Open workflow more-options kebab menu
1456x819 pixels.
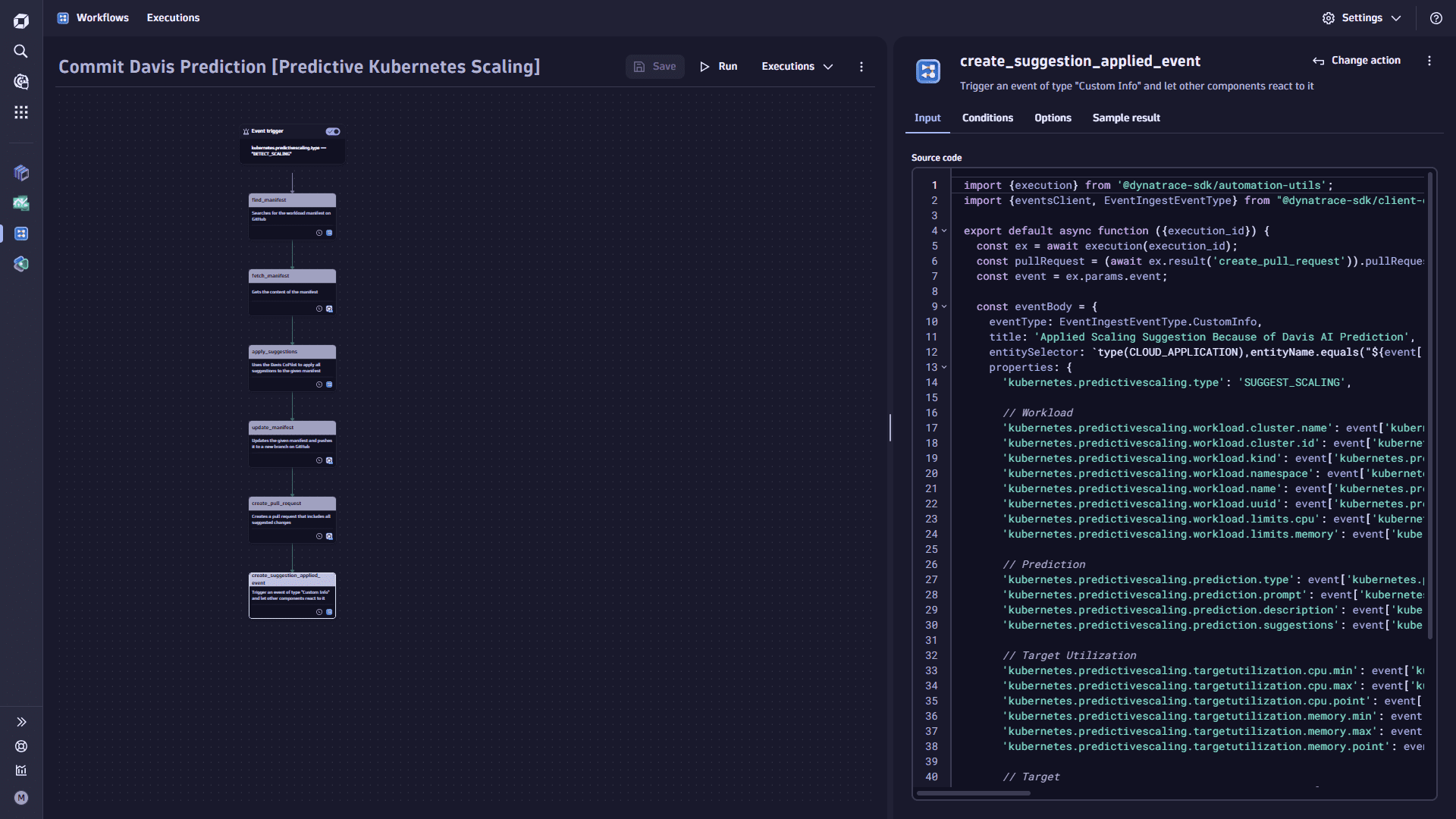pyautogui.click(x=861, y=67)
